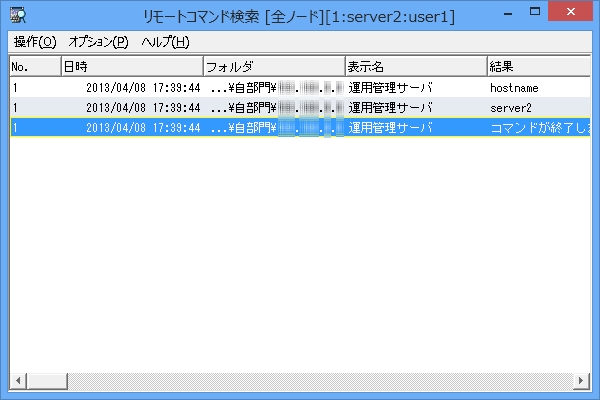
Task: Select the row with result server2
Action: 300,108
